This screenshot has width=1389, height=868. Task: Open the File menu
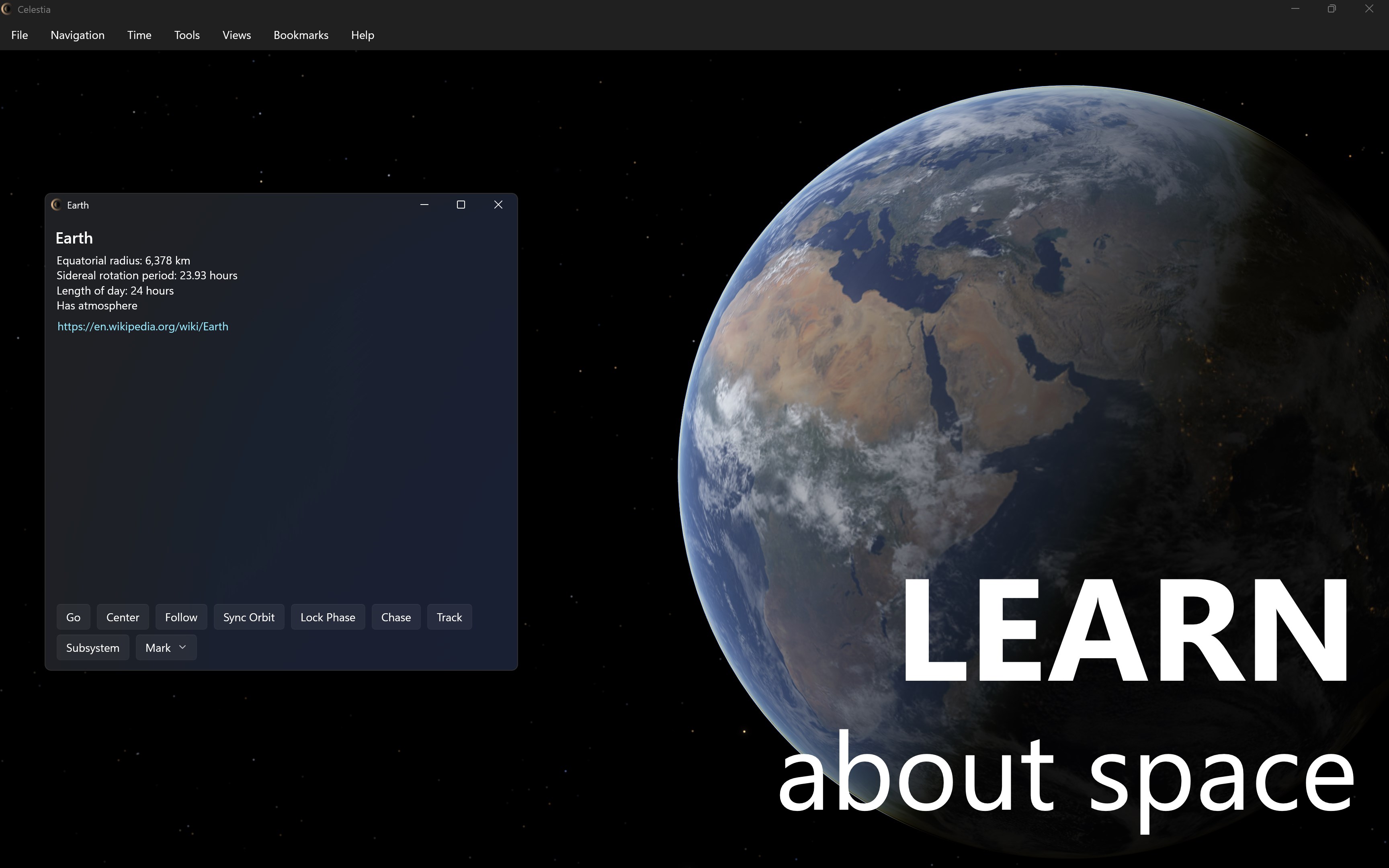tap(19, 35)
